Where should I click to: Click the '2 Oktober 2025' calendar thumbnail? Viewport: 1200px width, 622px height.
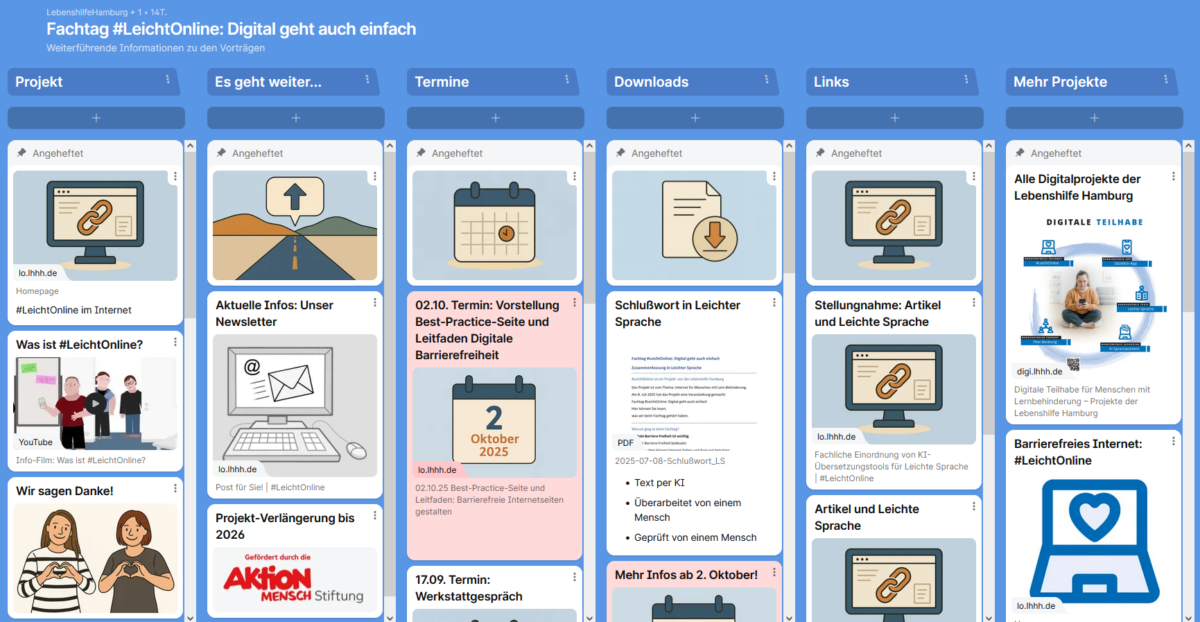(x=494, y=418)
